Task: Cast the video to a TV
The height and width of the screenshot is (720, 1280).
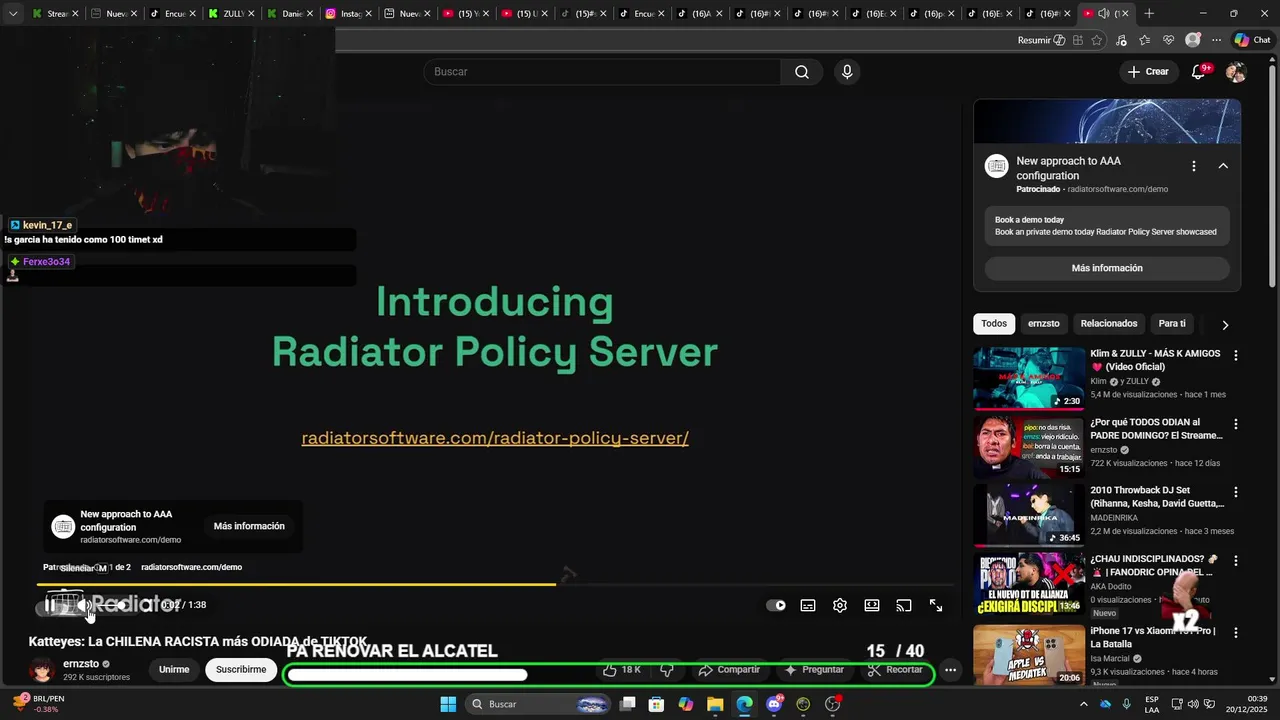Action: click(x=904, y=605)
